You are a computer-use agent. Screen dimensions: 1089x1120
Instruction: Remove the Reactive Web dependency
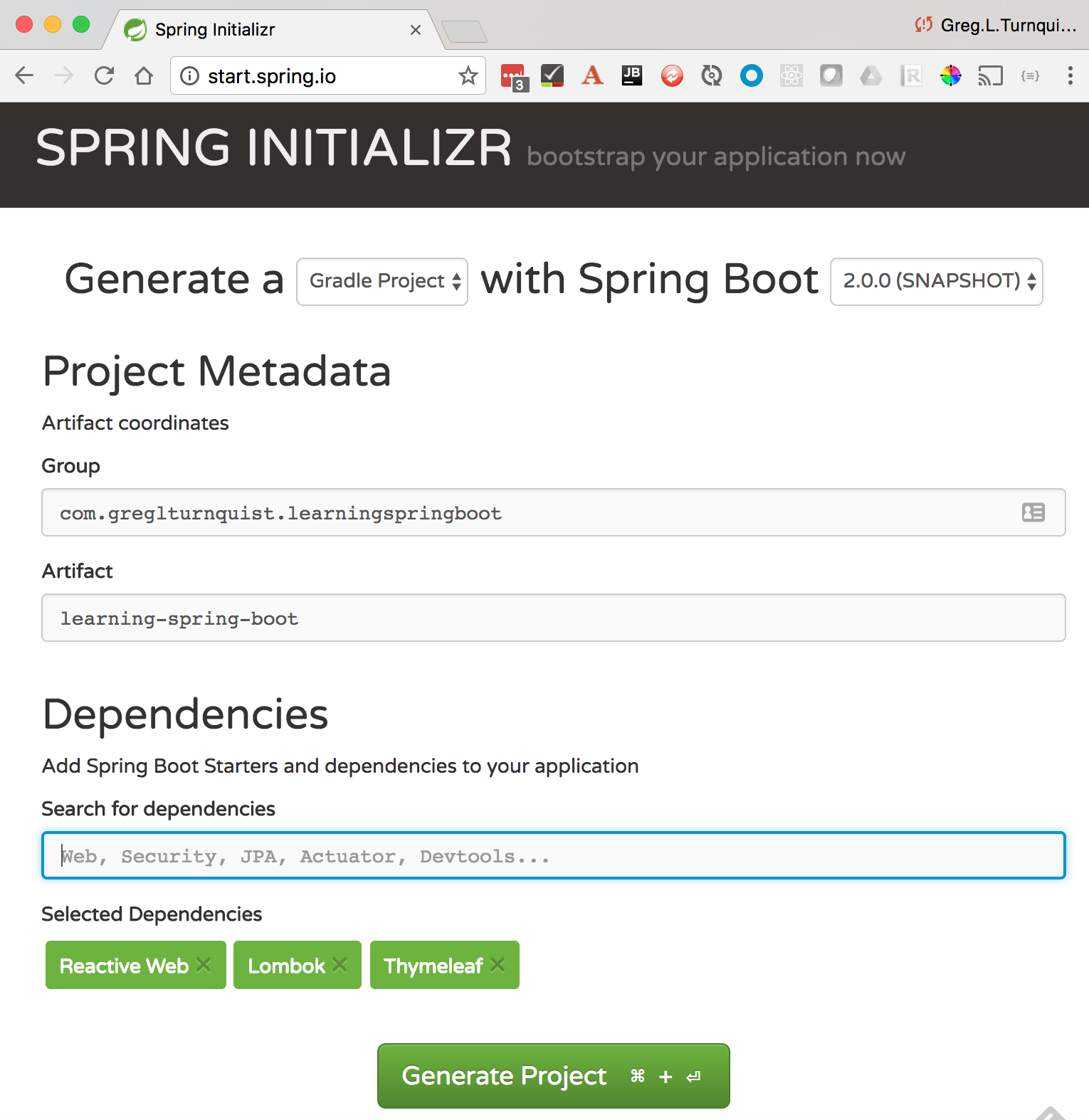(x=204, y=965)
